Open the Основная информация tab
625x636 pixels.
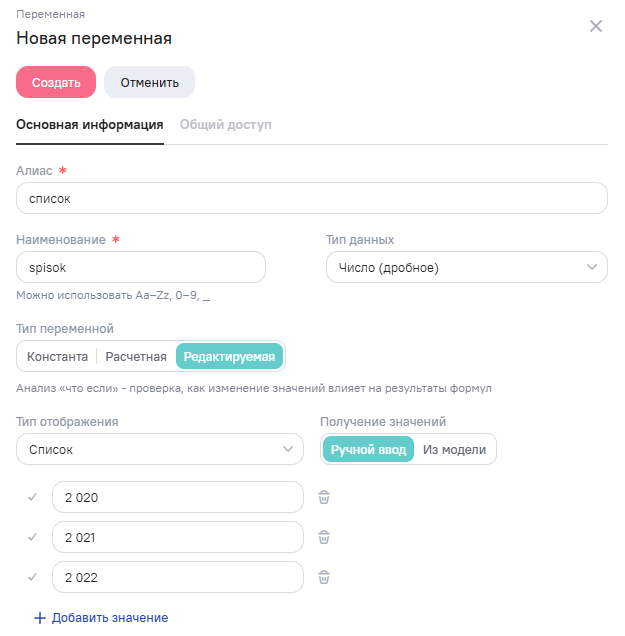[x=90, y=125]
